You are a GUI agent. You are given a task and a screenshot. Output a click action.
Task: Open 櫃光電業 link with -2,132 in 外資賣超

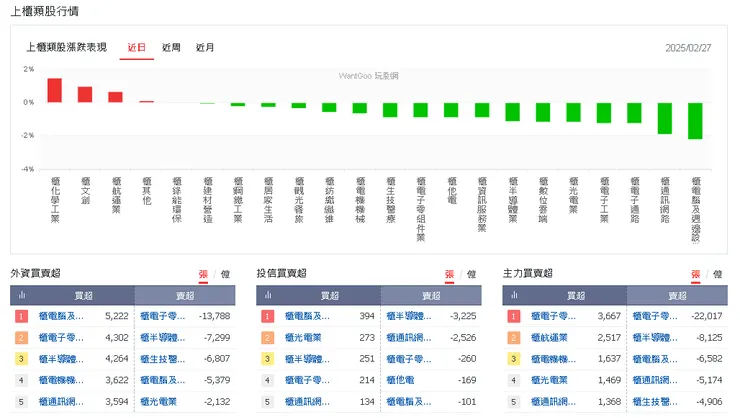click(x=159, y=402)
